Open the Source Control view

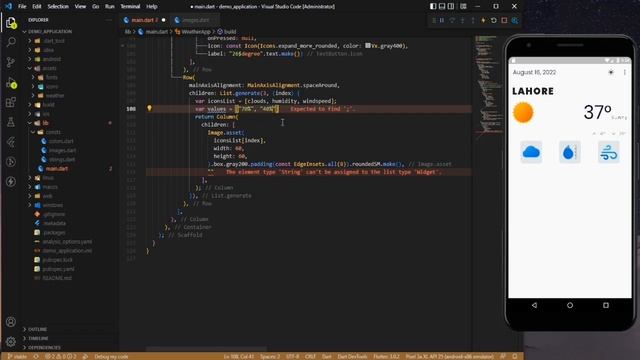(11, 62)
